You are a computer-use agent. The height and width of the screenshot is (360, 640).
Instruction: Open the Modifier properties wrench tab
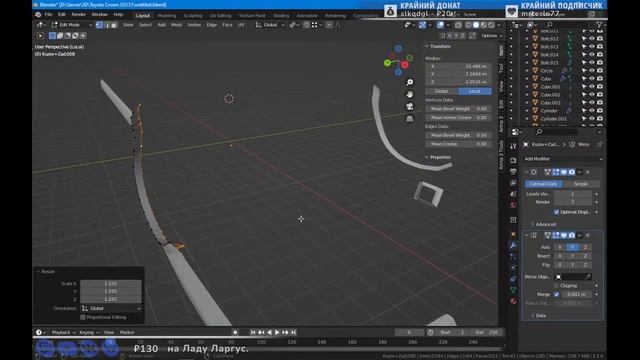click(513, 245)
